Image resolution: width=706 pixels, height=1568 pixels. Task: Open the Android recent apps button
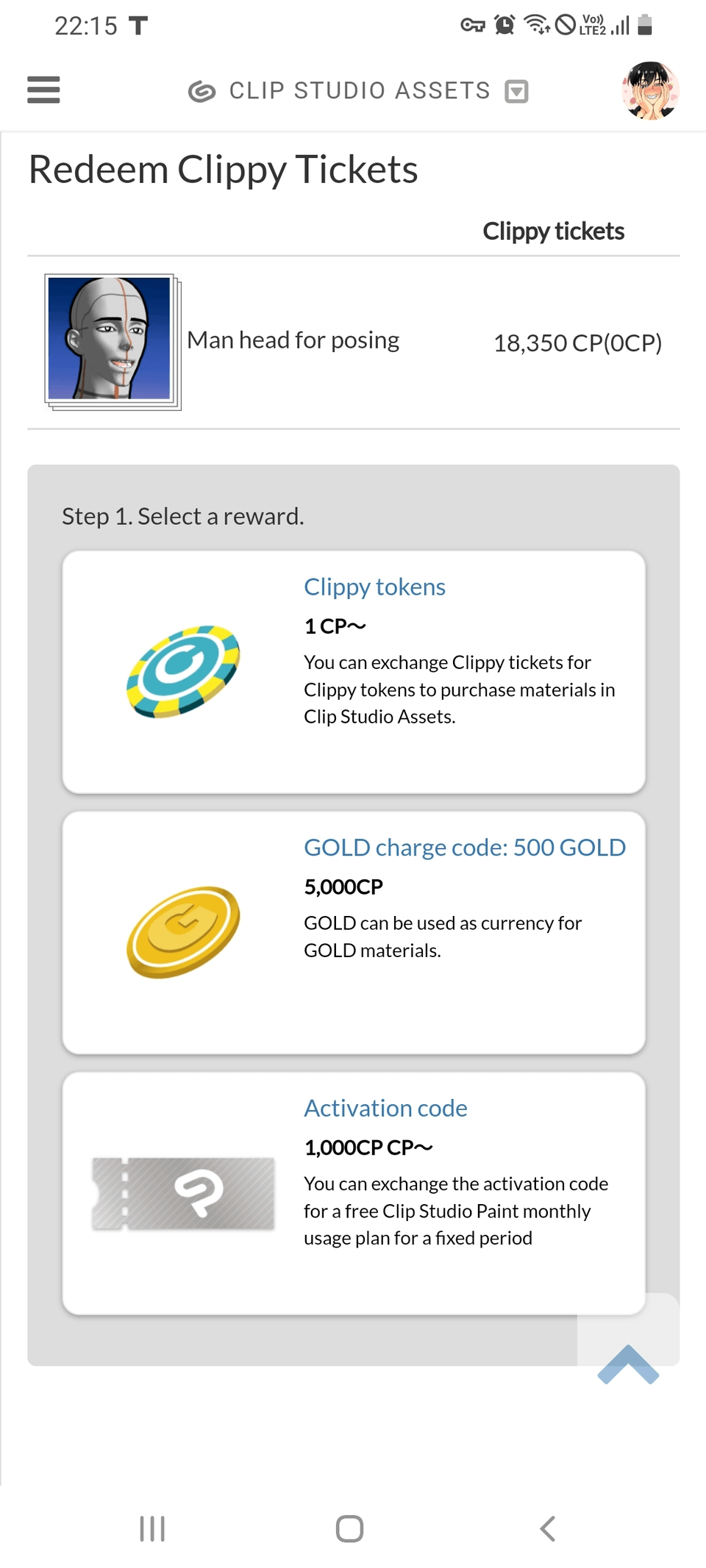tap(152, 1528)
